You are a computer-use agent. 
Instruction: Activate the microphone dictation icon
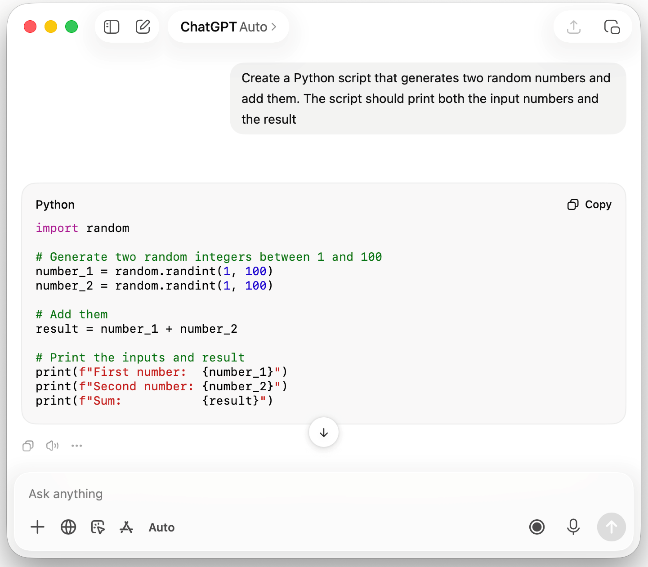(x=573, y=527)
